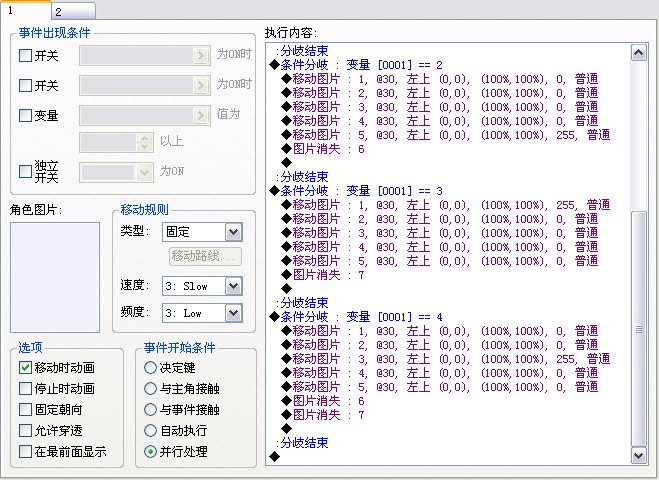
Task: Open the 频度 dropdown showing 3: Low
Action: point(202,313)
